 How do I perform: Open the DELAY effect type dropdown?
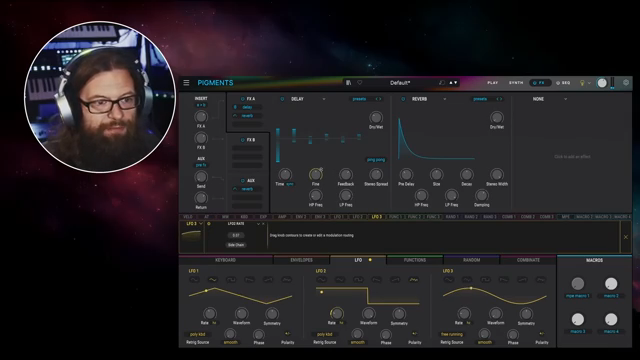point(324,99)
